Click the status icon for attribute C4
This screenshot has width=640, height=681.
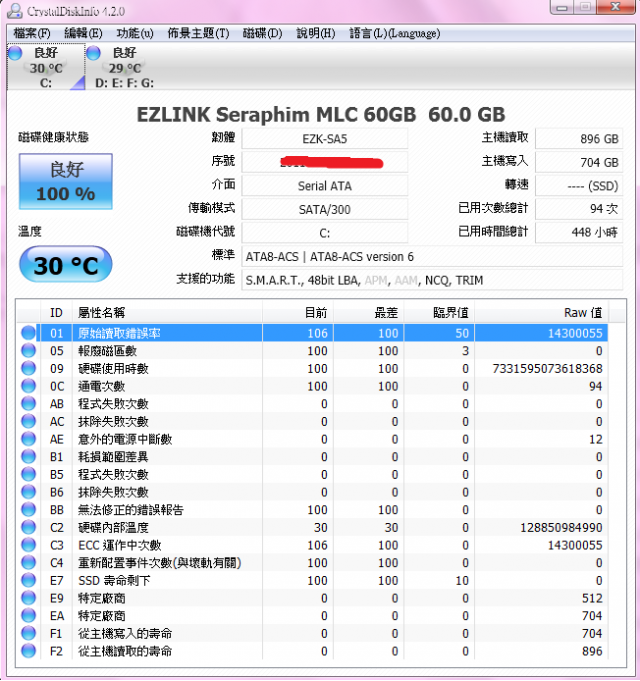click(x=28, y=563)
